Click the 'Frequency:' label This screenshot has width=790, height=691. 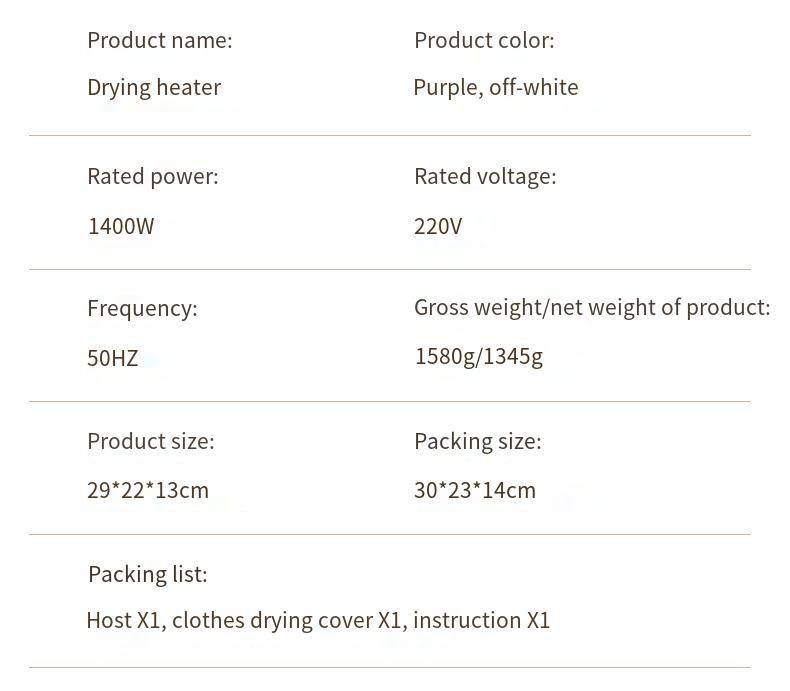tap(142, 308)
